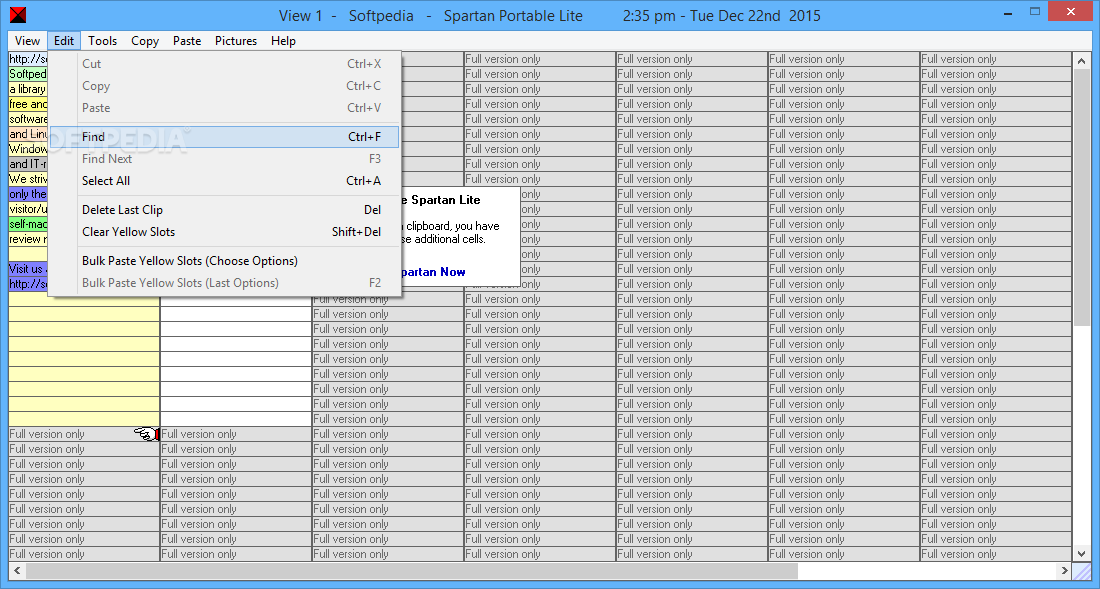Select the 'visitor/u' clip cell
This screenshot has height=589, width=1100.
[x=28, y=209]
